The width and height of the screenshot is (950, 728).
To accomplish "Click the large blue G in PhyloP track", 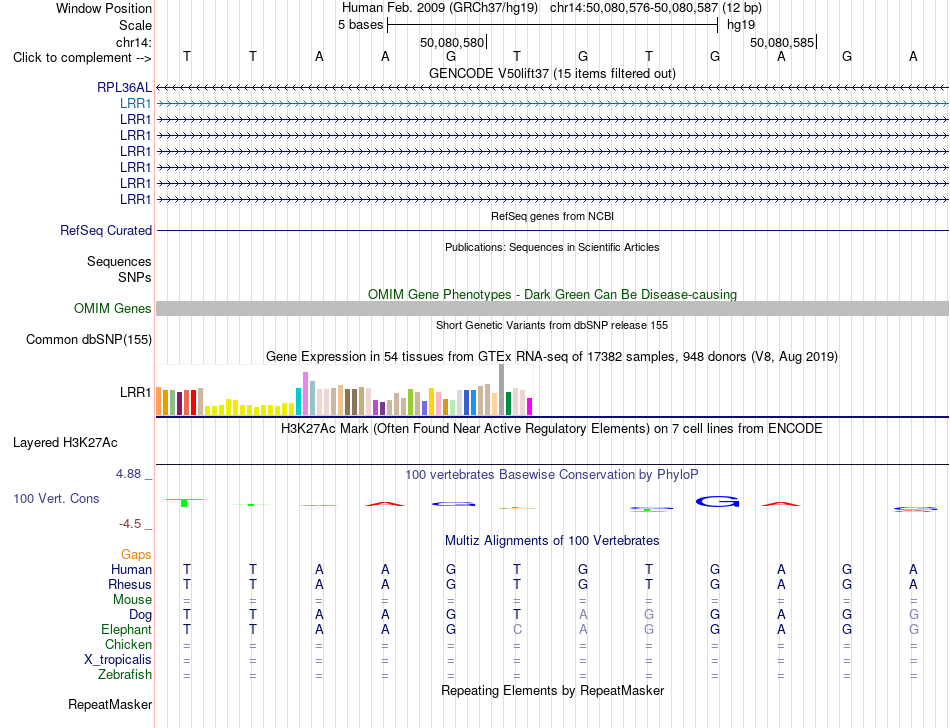I will pyautogui.click(x=717, y=501).
